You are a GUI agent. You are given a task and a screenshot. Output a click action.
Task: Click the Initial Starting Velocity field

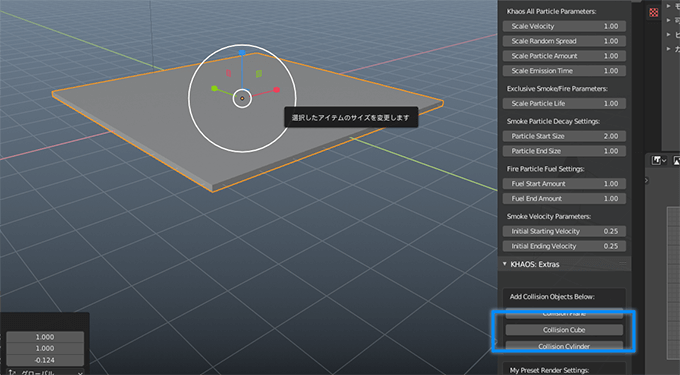coord(564,231)
